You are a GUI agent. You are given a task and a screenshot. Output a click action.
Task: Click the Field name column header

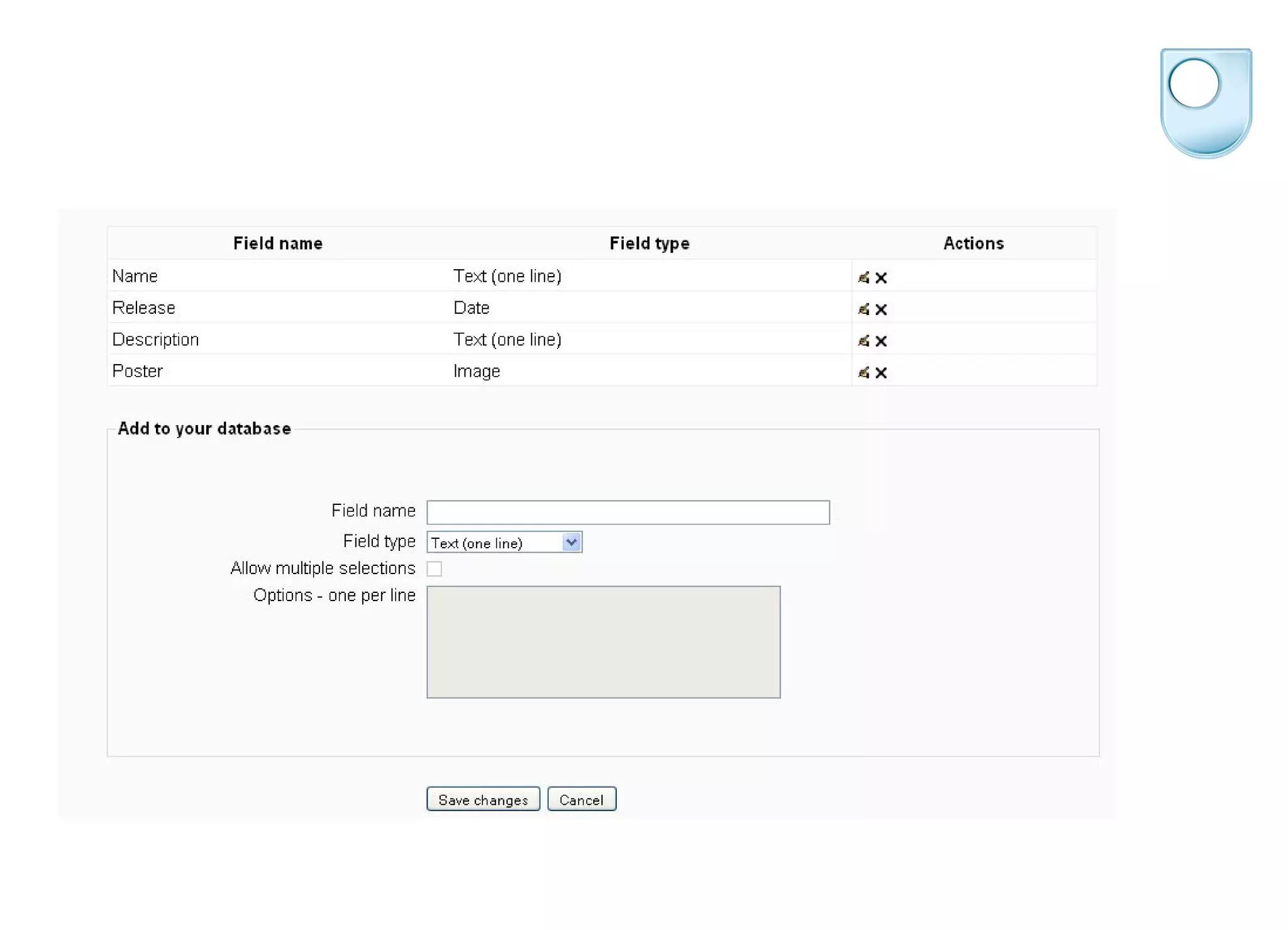click(277, 243)
